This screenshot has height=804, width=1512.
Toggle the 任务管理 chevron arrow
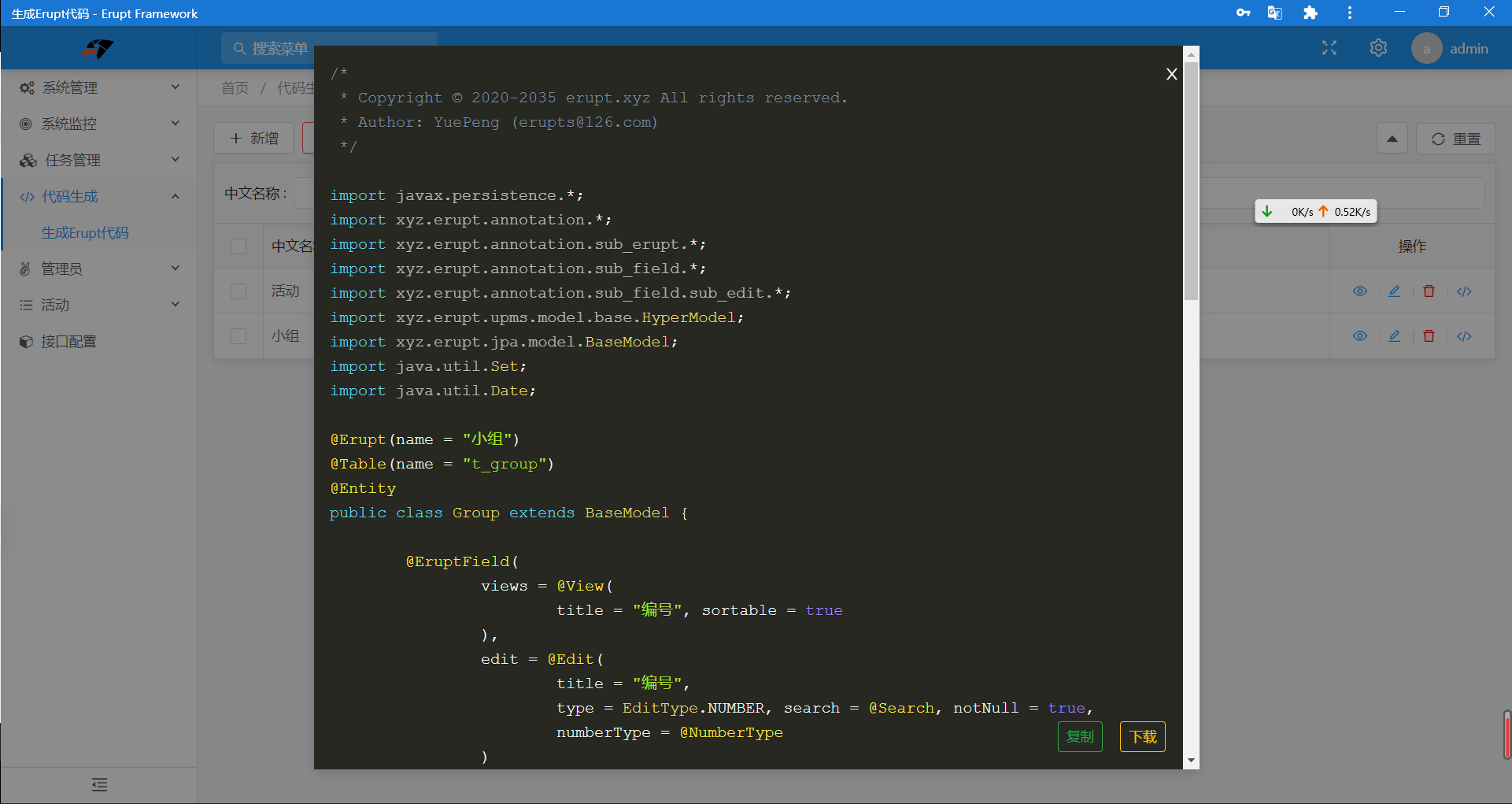tap(176, 159)
